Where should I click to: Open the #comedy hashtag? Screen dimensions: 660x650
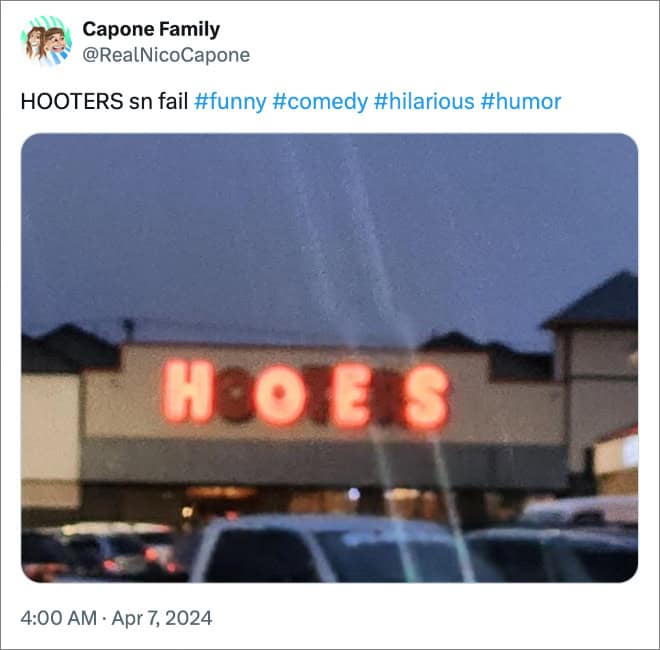coord(320,102)
